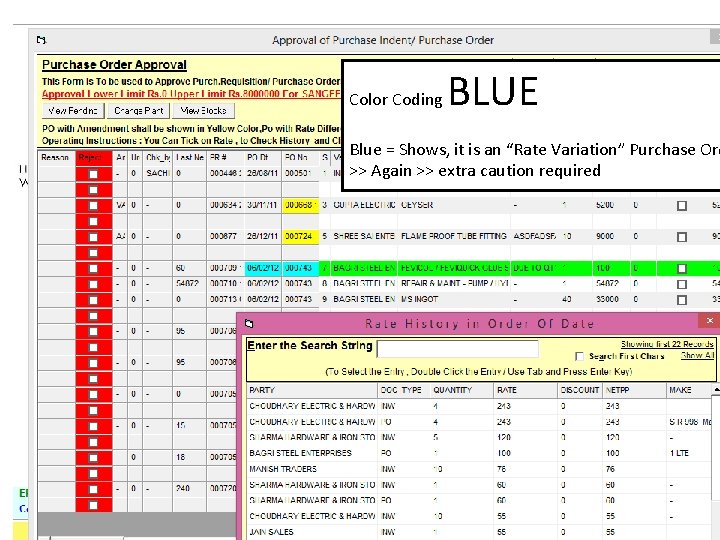This screenshot has width=720, height=540.
Task: Tick Reject checkbox for PR 000634 row
Action: click(x=93, y=205)
